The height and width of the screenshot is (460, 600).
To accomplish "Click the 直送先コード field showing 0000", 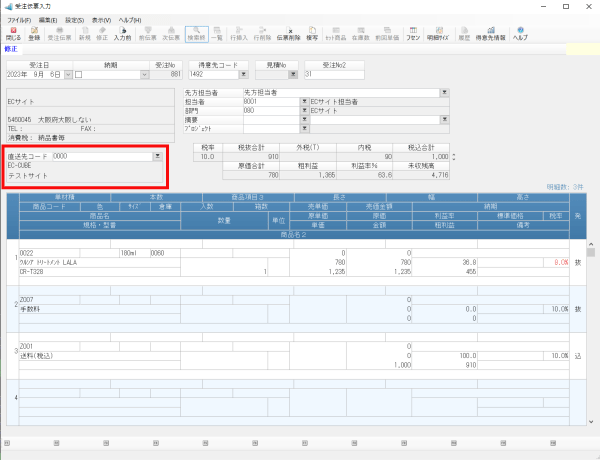I will pos(103,157).
